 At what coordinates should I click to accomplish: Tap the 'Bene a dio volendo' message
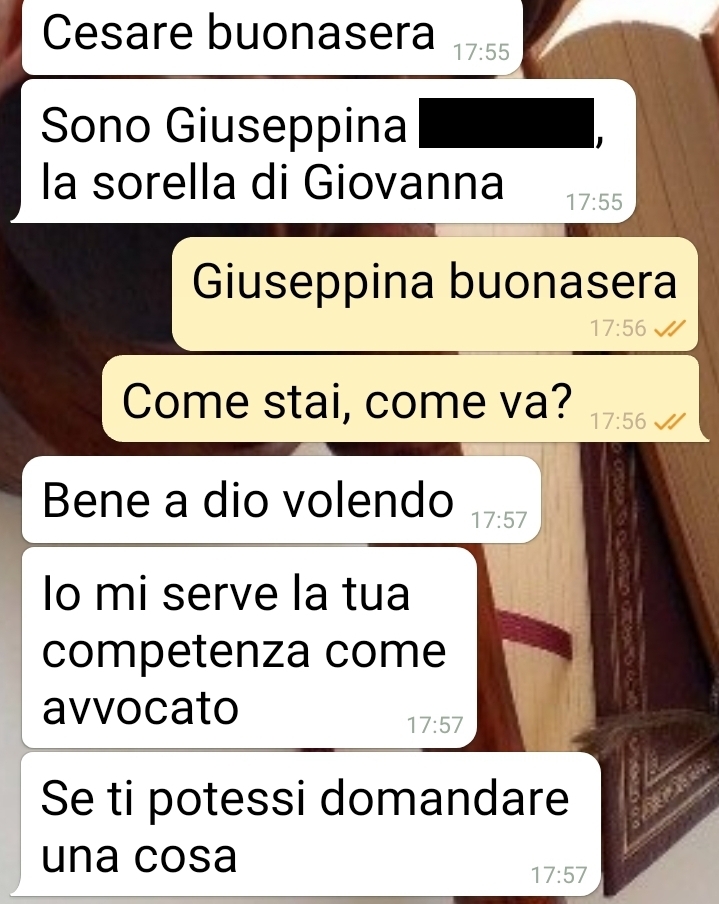(x=281, y=500)
